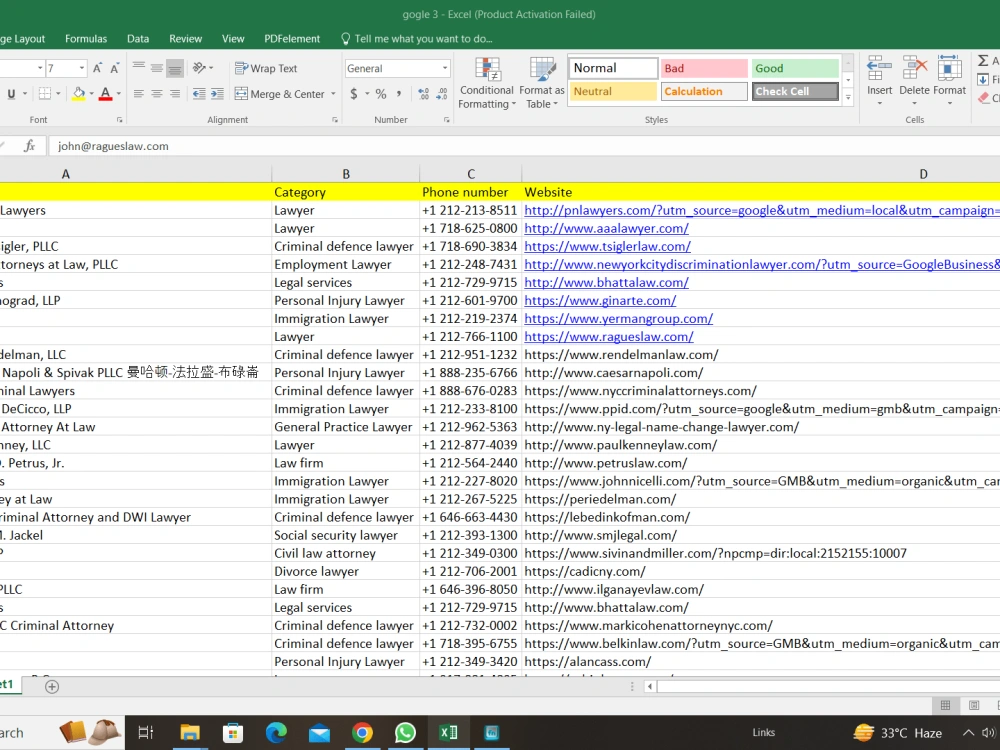Viewport: 1000px width, 750px height.
Task: Expand font size dropdown showing 7
Action: 82,68
